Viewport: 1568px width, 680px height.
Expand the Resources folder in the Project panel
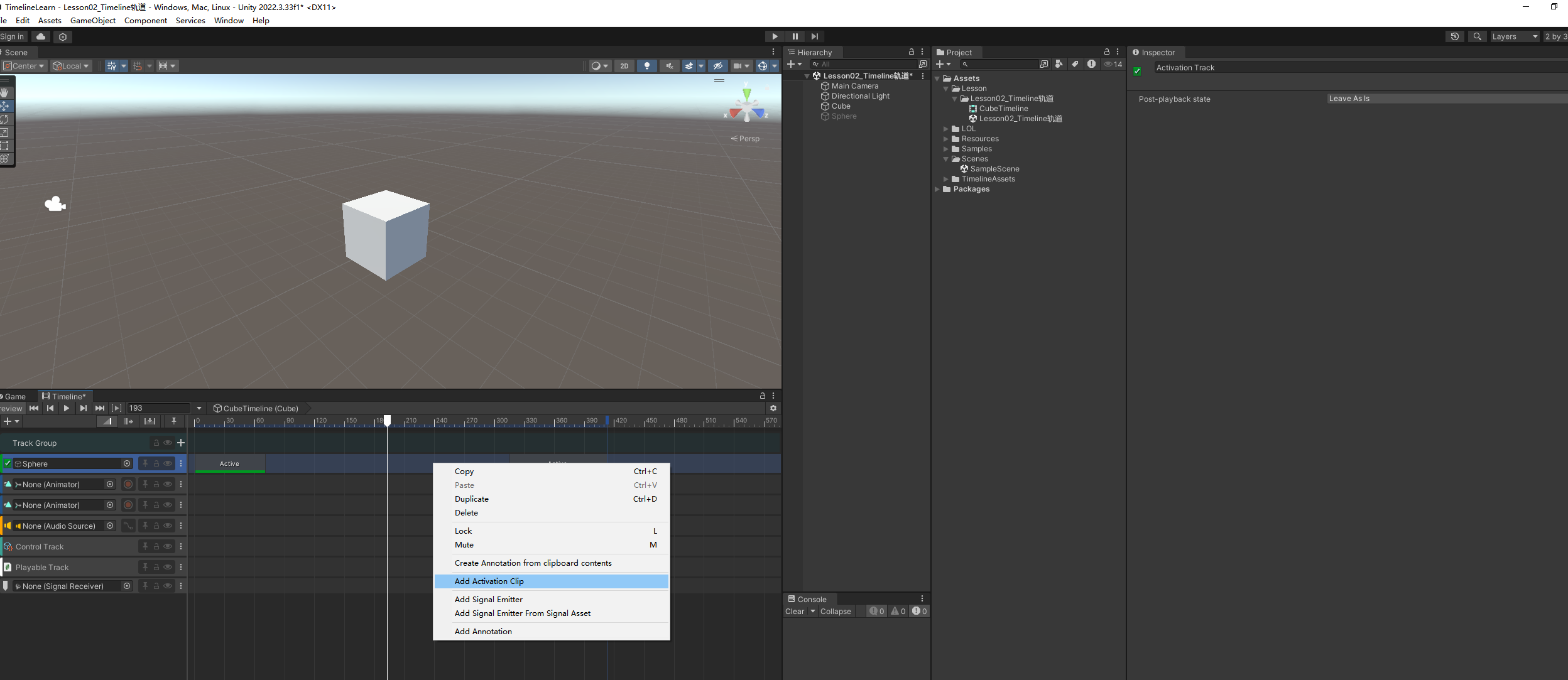click(x=946, y=139)
